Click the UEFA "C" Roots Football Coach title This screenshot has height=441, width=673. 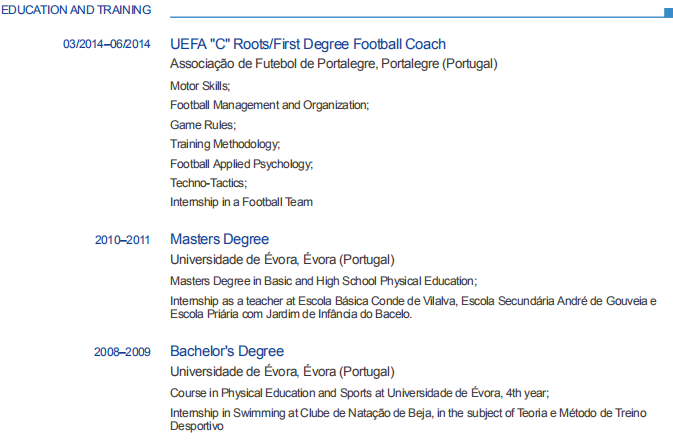[x=308, y=44]
